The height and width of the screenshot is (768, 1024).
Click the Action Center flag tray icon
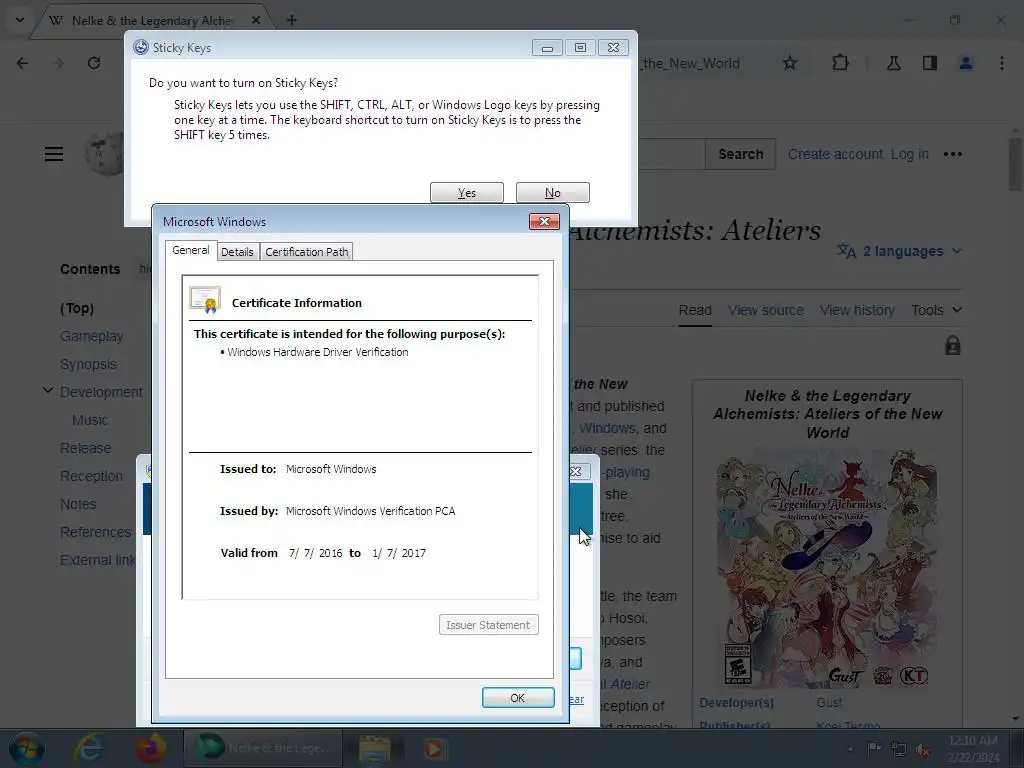pyautogui.click(x=874, y=749)
